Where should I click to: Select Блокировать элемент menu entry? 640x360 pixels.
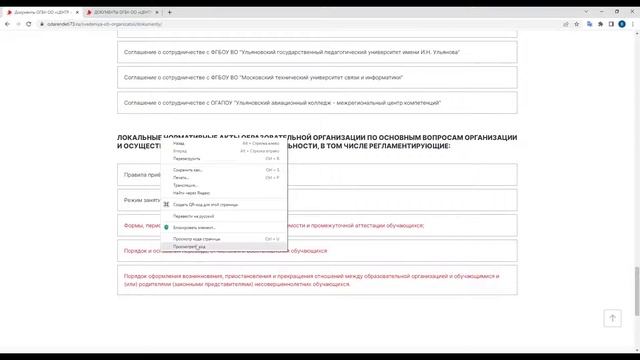click(224, 227)
